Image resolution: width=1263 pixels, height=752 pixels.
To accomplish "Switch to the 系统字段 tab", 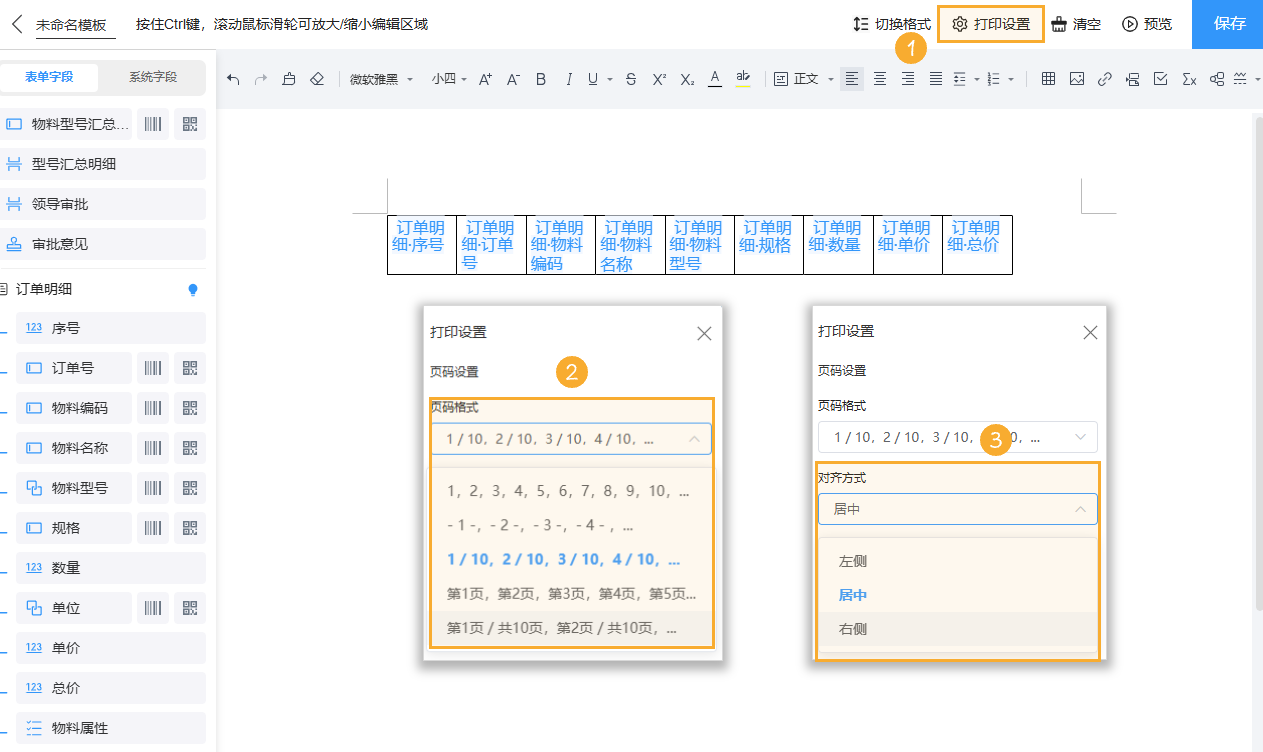I will tap(152, 78).
